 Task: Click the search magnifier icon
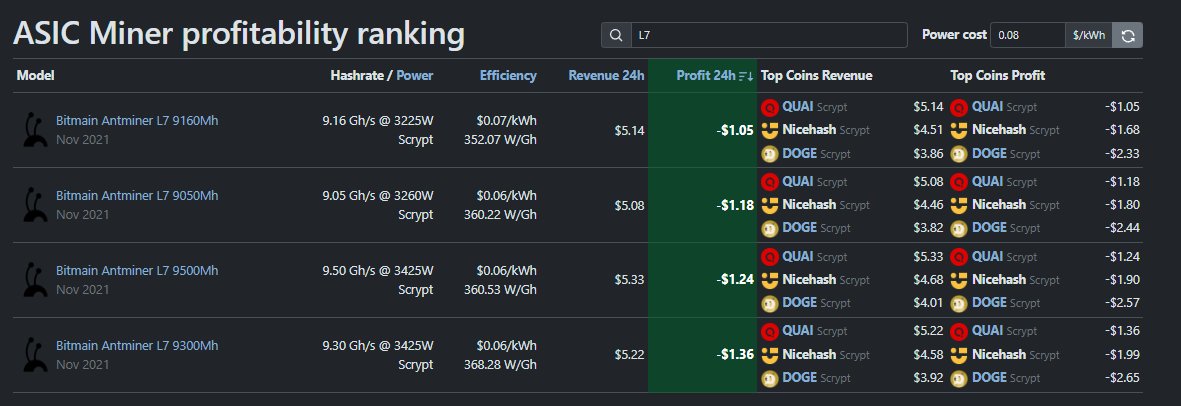(616, 35)
